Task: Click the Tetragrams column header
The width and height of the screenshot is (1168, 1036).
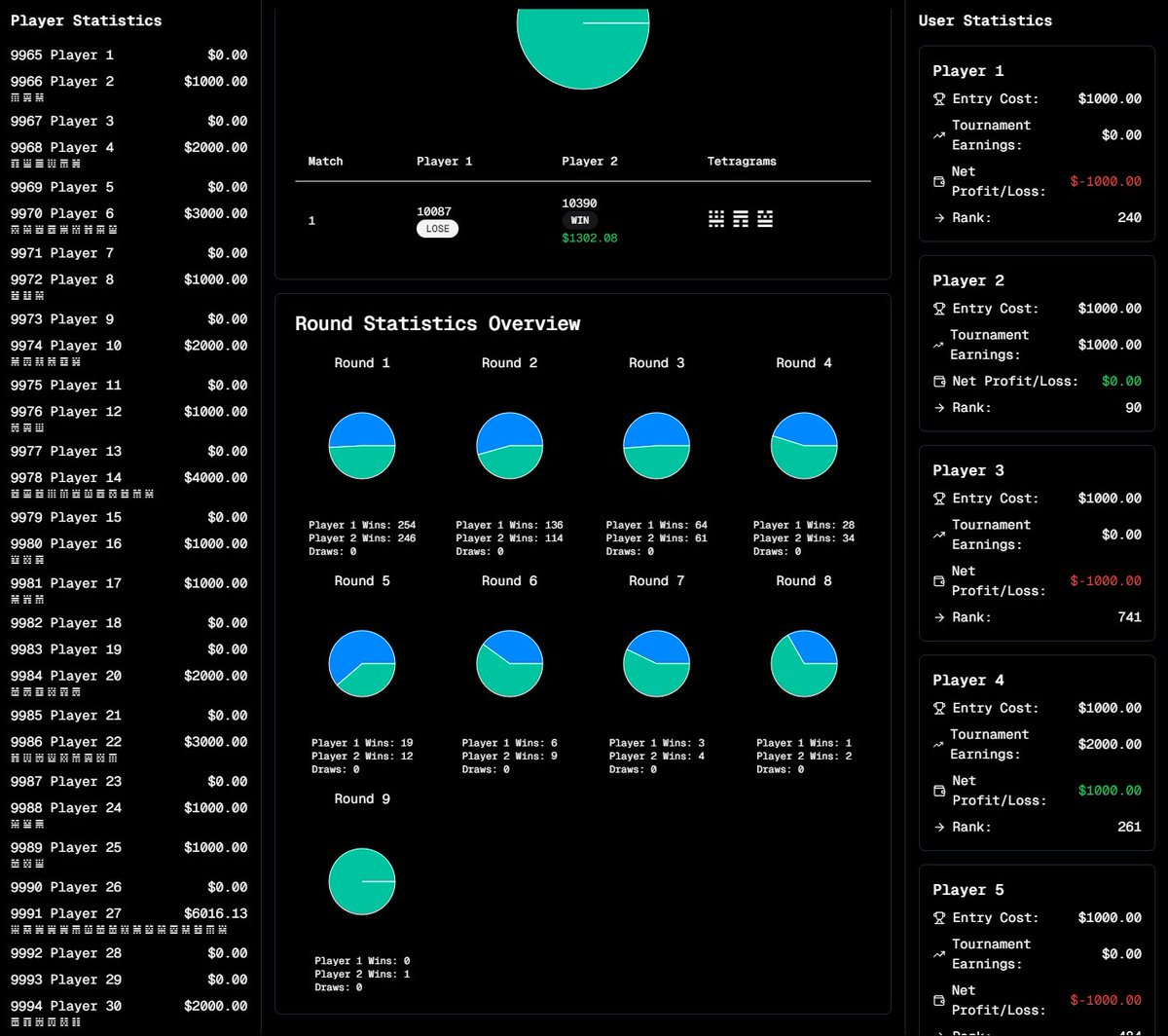Action: point(742,162)
